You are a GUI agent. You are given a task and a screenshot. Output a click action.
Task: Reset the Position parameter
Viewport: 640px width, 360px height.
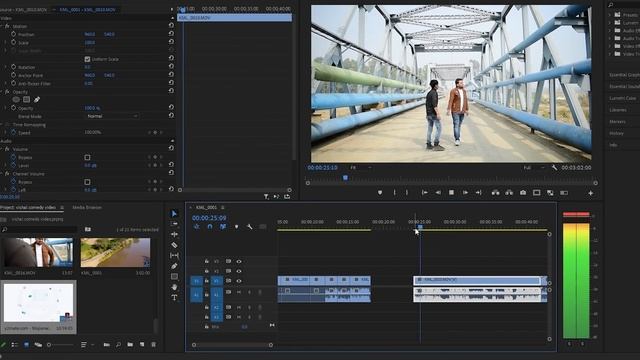(171, 33)
